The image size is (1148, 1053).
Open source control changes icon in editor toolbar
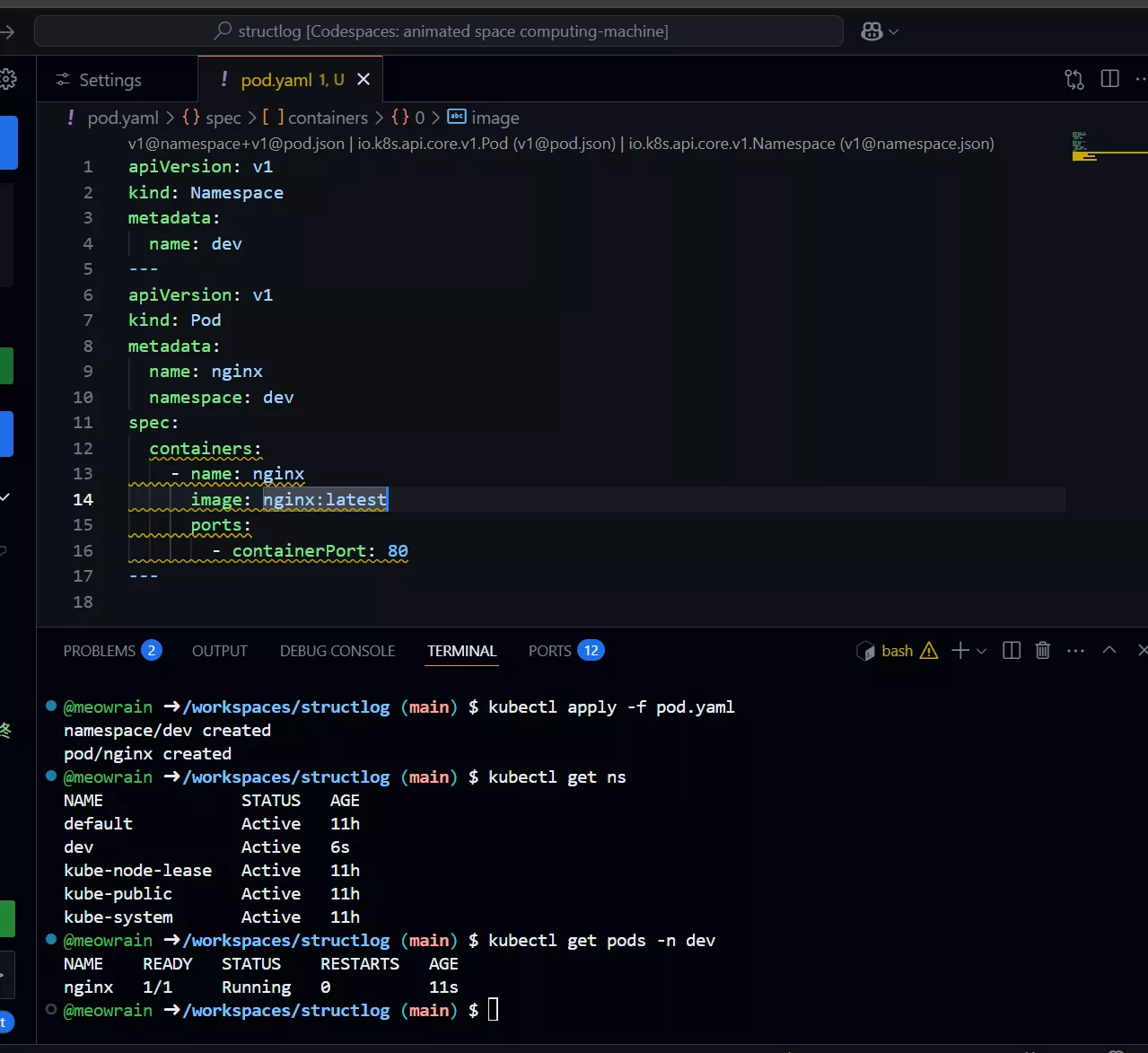point(1074,80)
